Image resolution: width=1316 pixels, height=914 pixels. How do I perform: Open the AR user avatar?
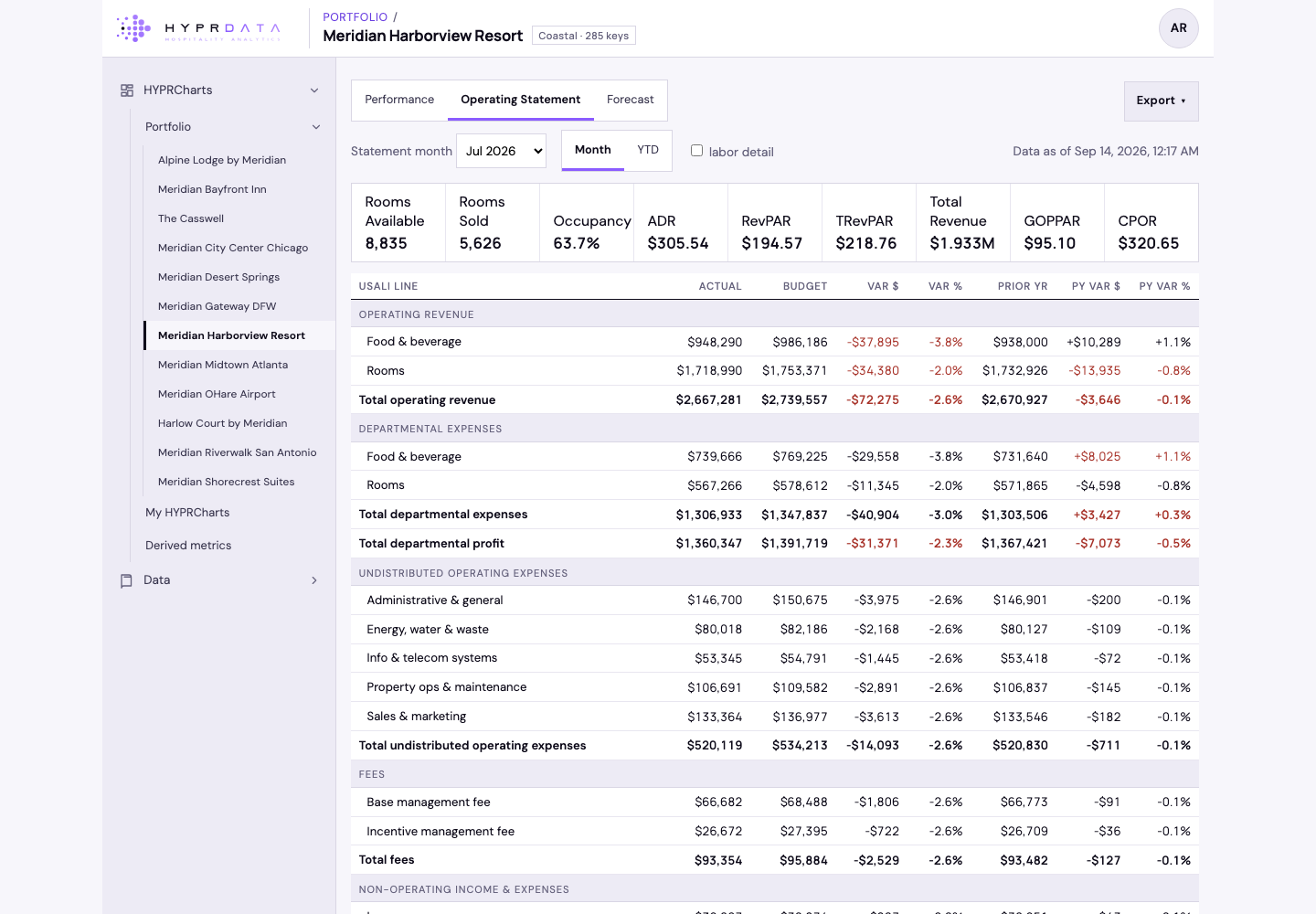tap(1178, 28)
